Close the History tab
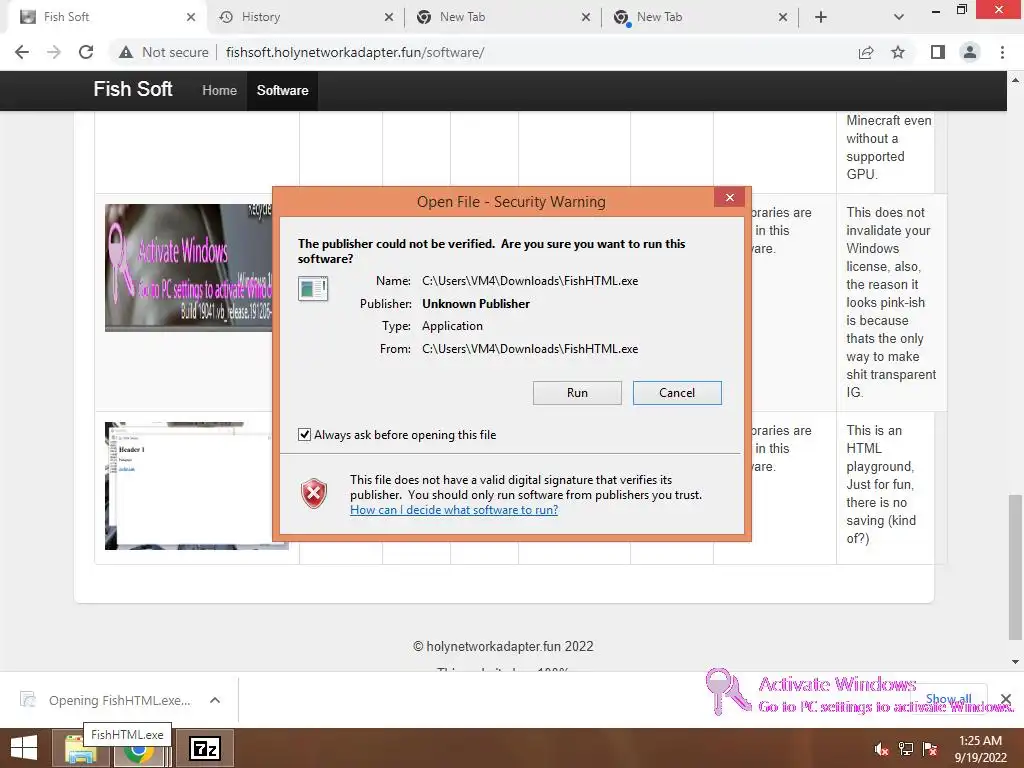Screen dimensions: 1024x768 (x=389, y=17)
